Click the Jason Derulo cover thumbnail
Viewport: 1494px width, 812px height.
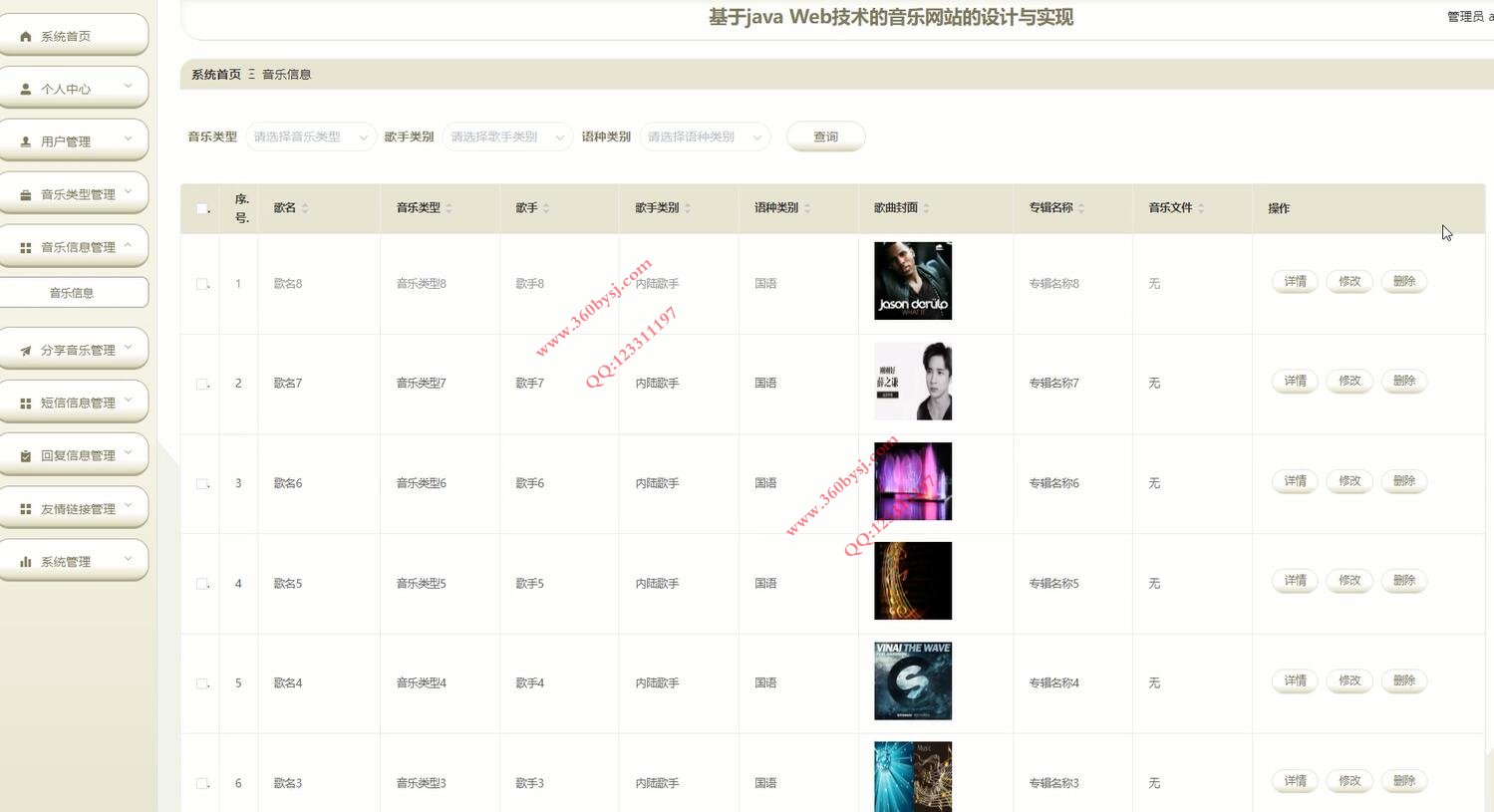(913, 281)
